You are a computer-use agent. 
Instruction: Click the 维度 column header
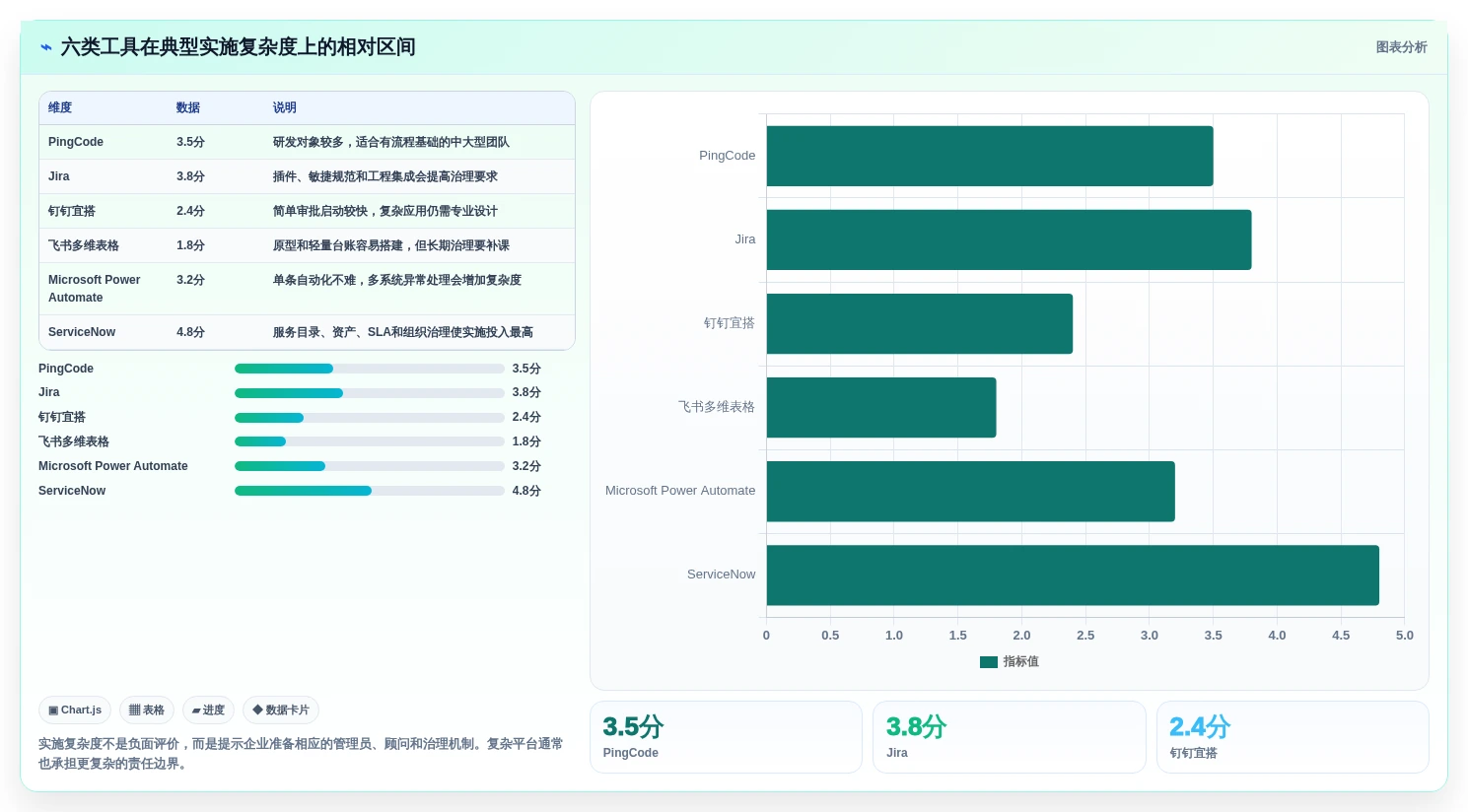(x=60, y=107)
